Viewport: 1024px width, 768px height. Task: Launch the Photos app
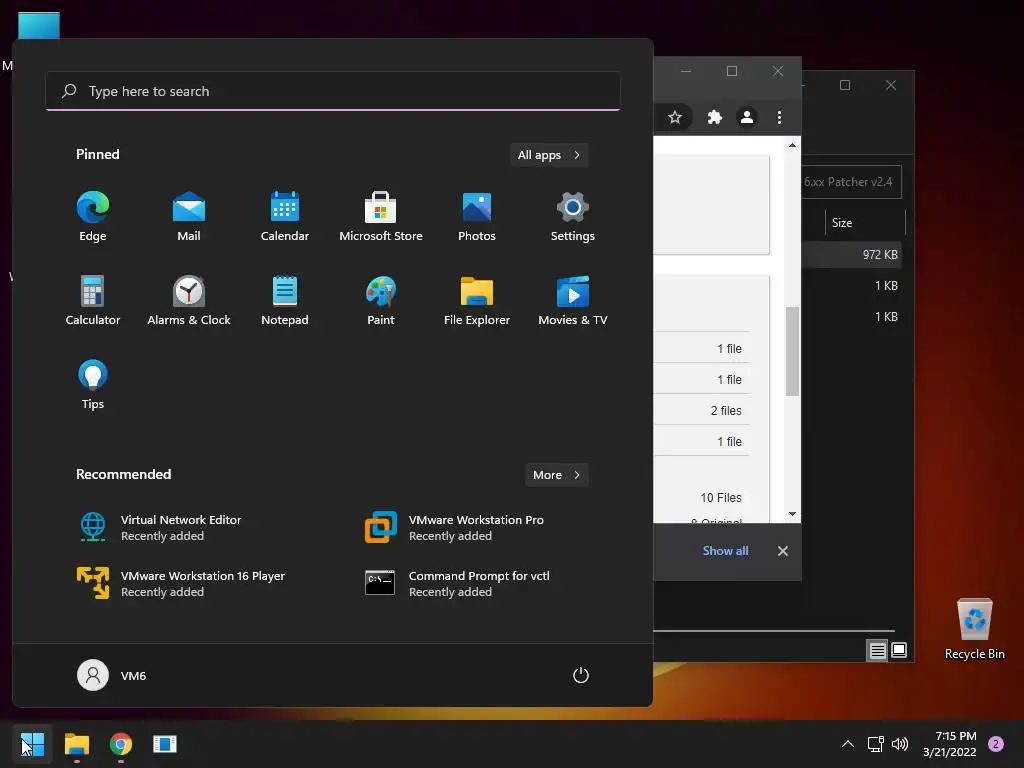tap(477, 217)
